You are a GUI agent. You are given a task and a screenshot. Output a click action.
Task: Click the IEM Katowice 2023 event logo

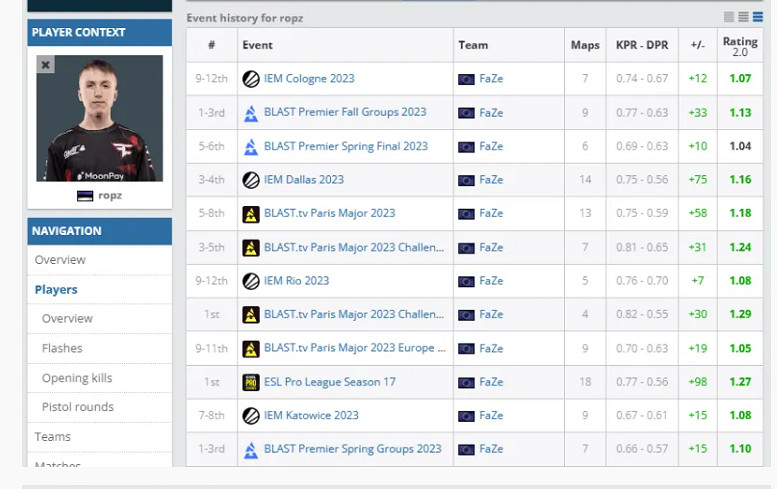click(251, 416)
